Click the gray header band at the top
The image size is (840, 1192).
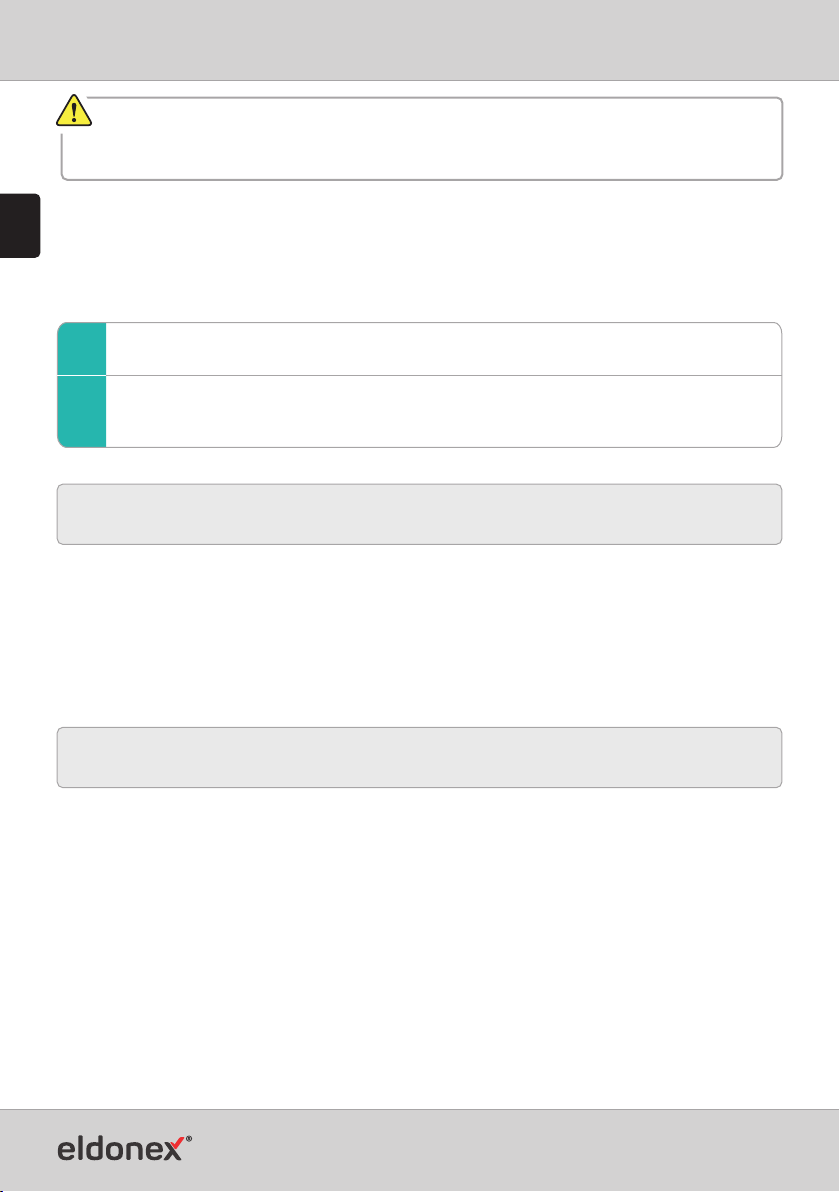tap(420, 40)
